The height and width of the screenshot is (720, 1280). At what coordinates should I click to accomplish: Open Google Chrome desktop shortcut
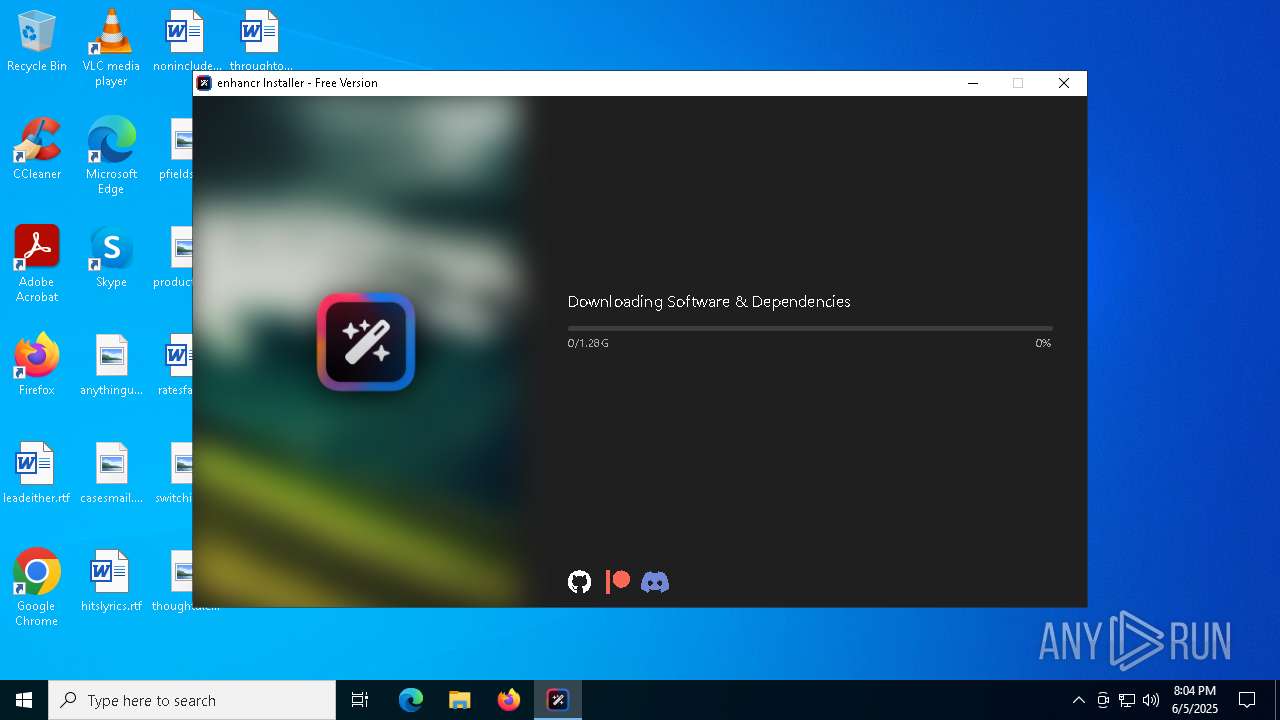coord(37,588)
